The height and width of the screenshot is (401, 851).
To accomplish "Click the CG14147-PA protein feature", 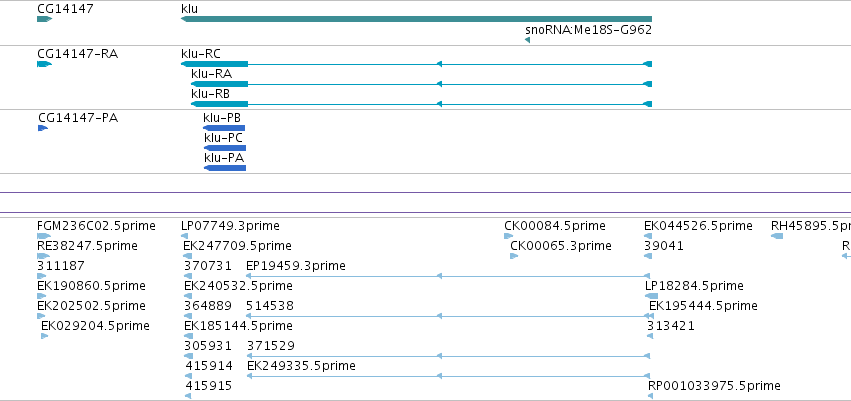I will coord(43,128).
